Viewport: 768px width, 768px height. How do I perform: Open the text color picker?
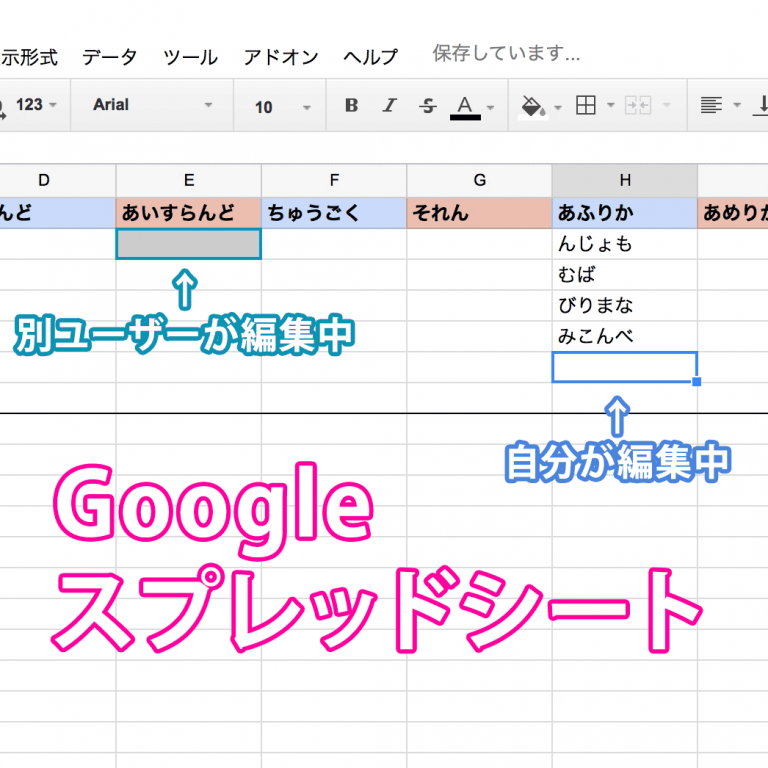(465, 107)
